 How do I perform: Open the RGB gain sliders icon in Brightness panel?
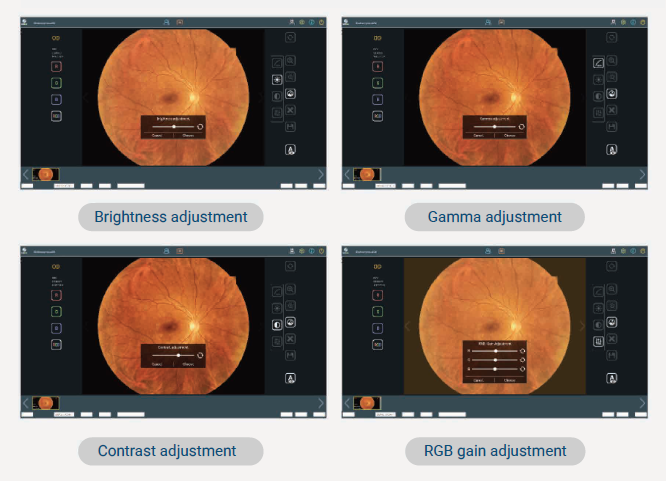(x=277, y=113)
